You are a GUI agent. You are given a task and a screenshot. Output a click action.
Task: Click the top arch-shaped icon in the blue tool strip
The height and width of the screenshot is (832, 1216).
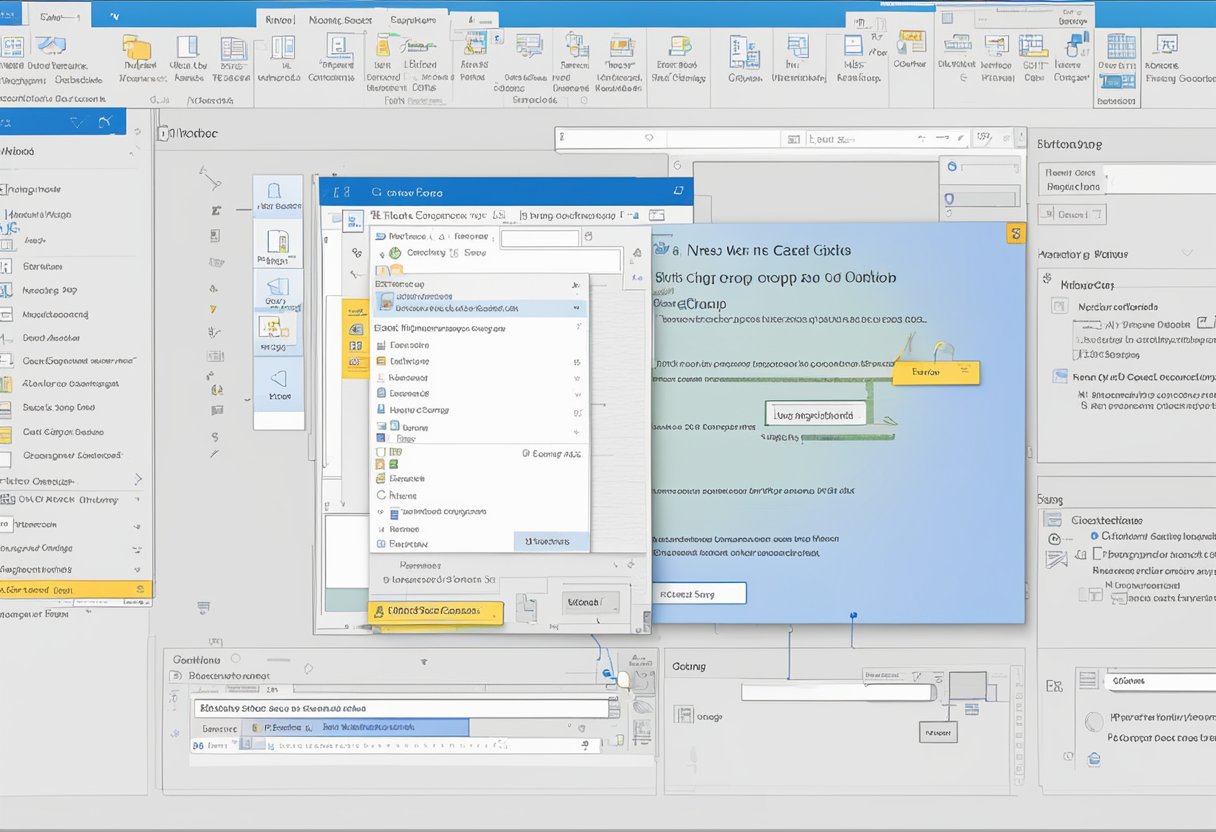click(277, 187)
